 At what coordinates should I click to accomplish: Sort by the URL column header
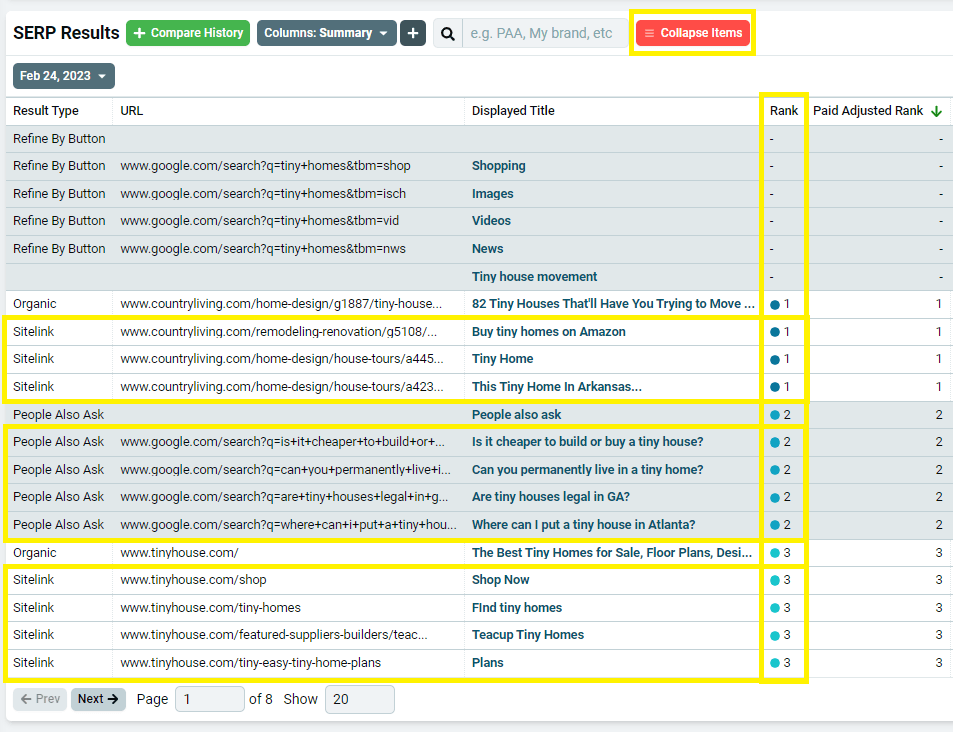131,111
